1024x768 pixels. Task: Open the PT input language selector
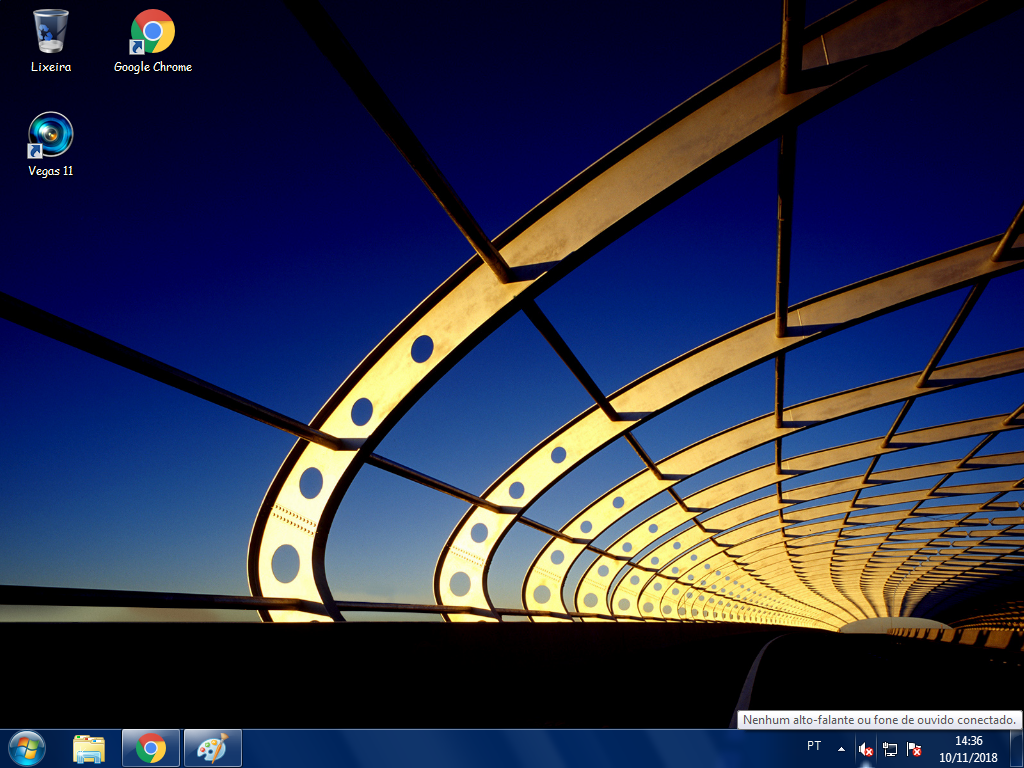[814, 746]
